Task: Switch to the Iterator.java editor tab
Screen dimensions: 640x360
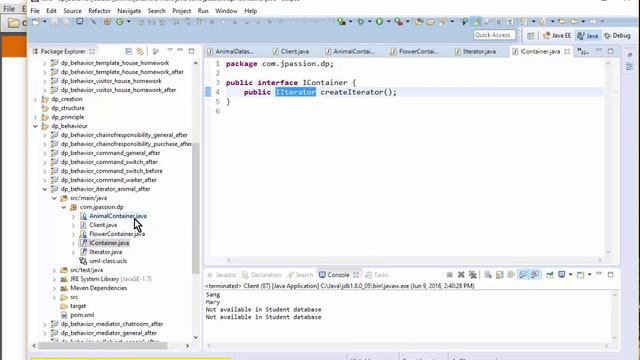Action: [476, 51]
